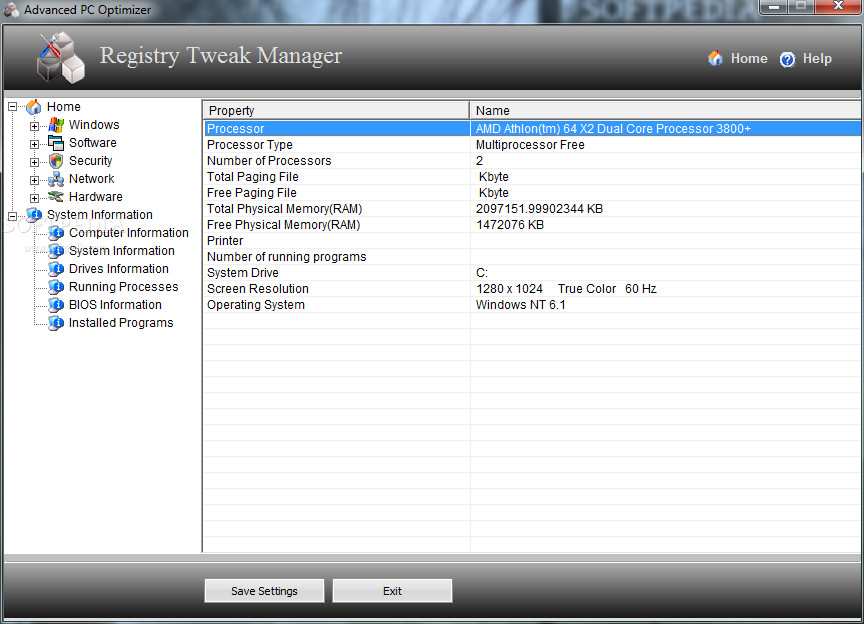864x624 pixels.
Task: Collapse the System Information parent node
Action: tap(12, 216)
